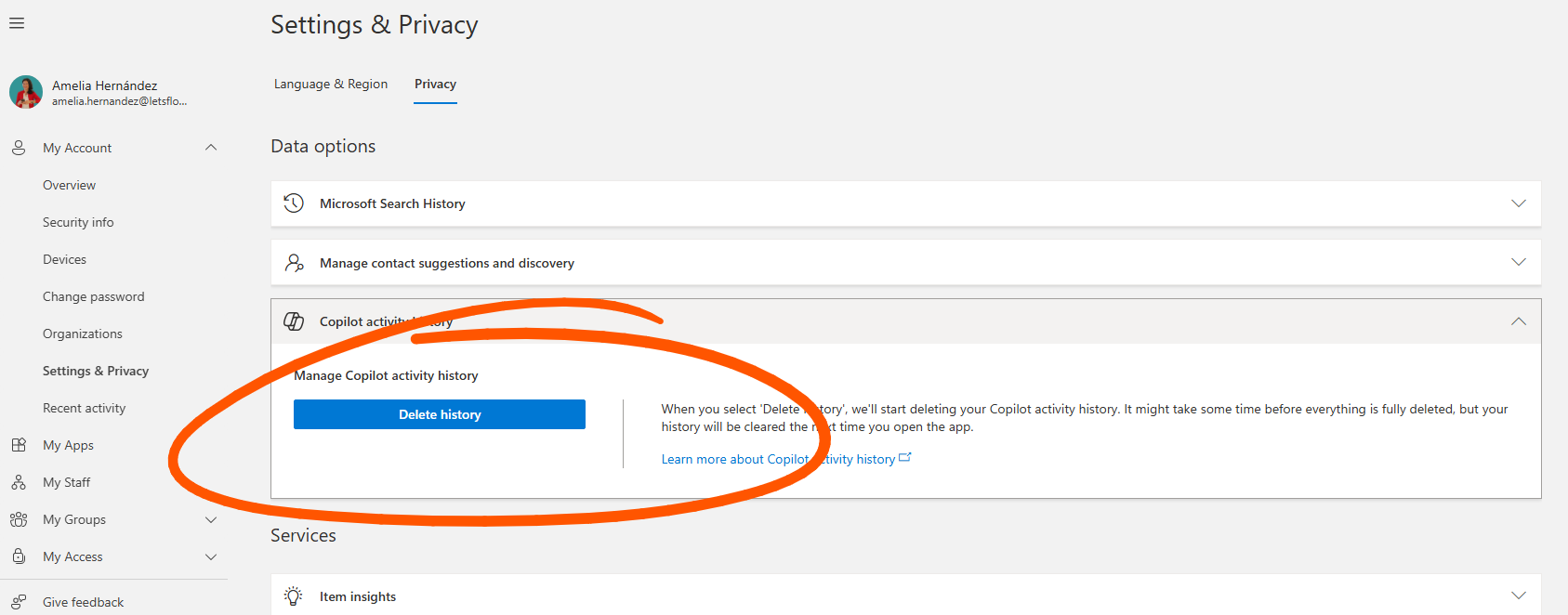Click the My Staff org icon
1568x615 pixels.
[19, 482]
